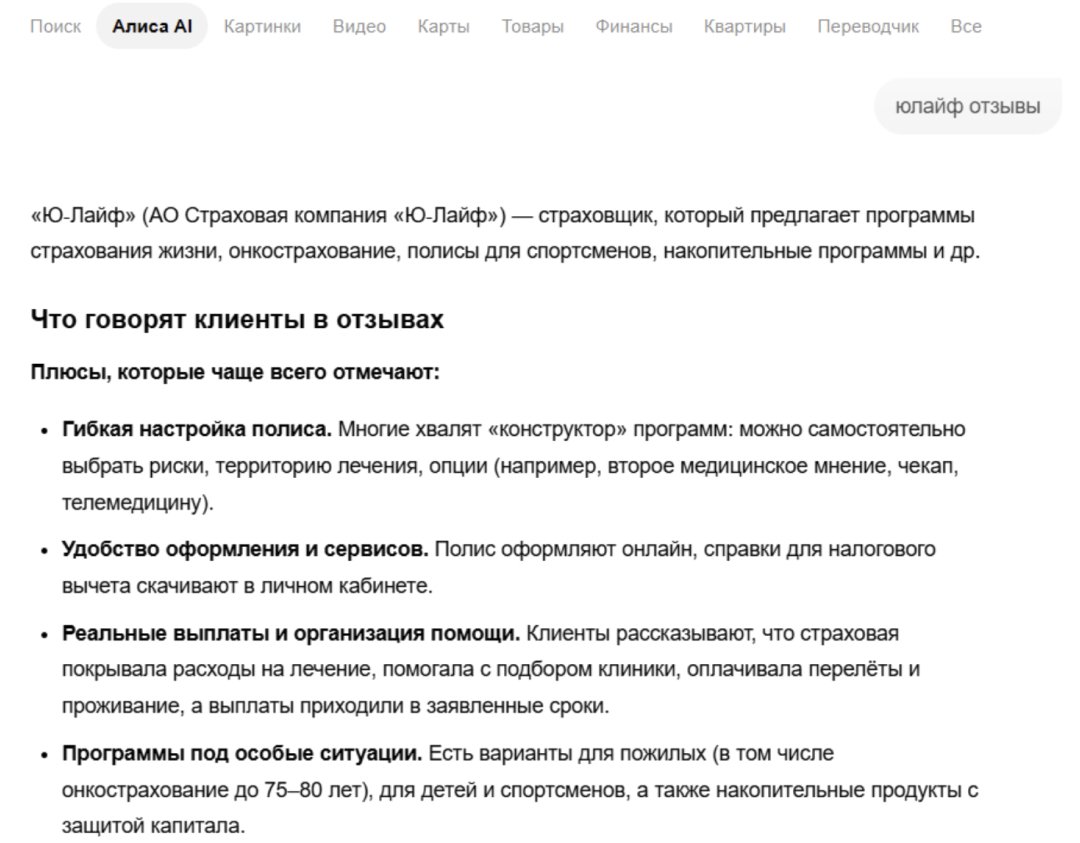
Task: Select the active Алиса AI tab
Action: point(152,26)
